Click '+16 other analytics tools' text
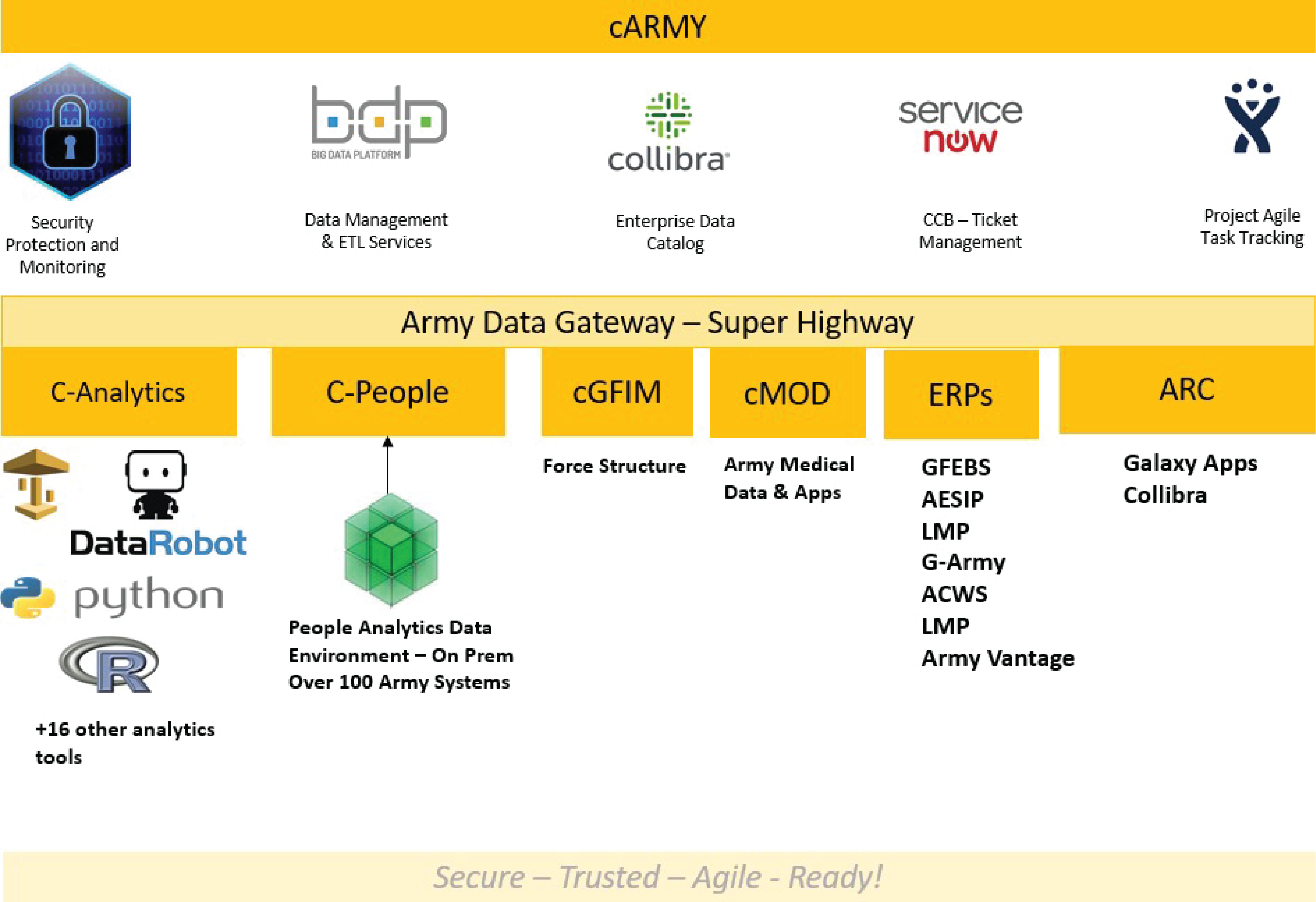Viewport: 1316px width, 902px height. [125, 743]
